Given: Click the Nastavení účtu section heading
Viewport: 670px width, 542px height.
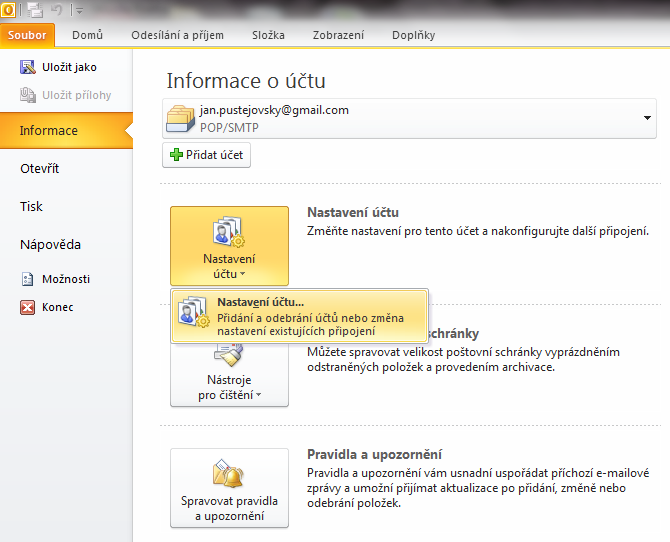Looking at the screenshot, I should coord(353,212).
